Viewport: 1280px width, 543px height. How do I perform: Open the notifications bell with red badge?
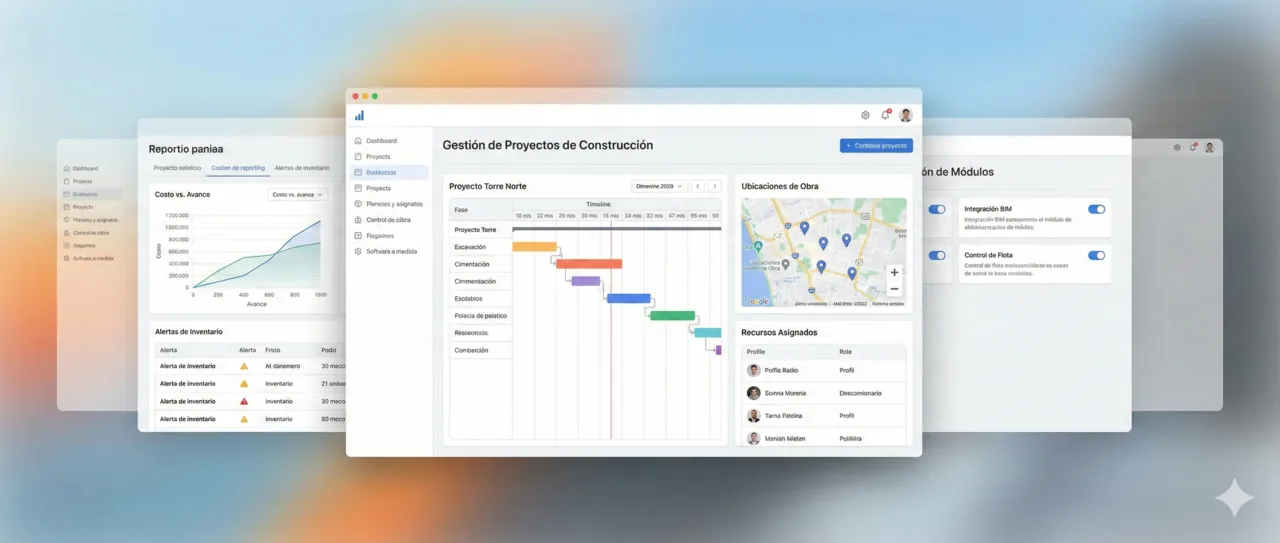point(885,115)
